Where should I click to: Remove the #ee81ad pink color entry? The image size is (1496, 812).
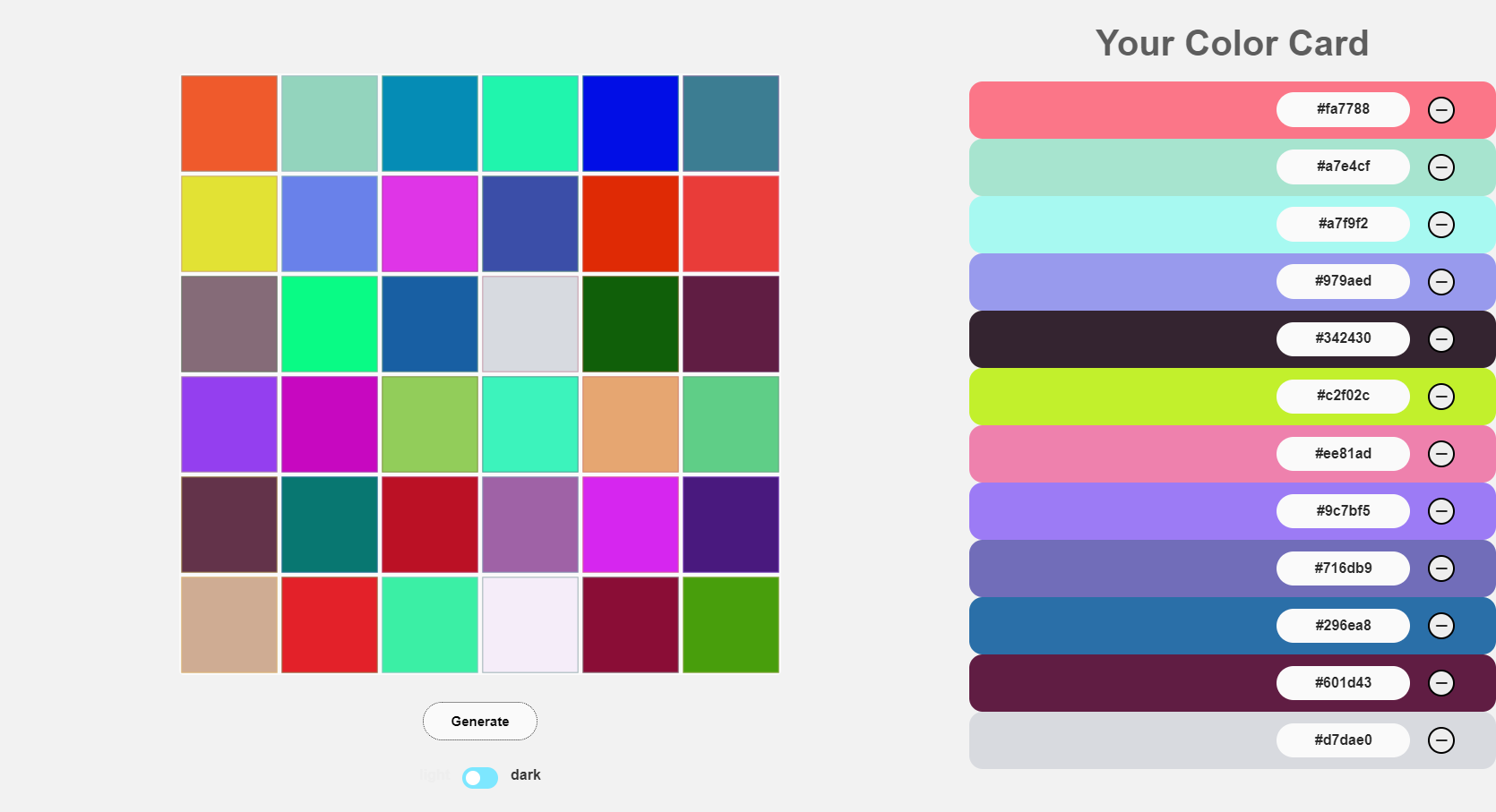(1440, 454)
